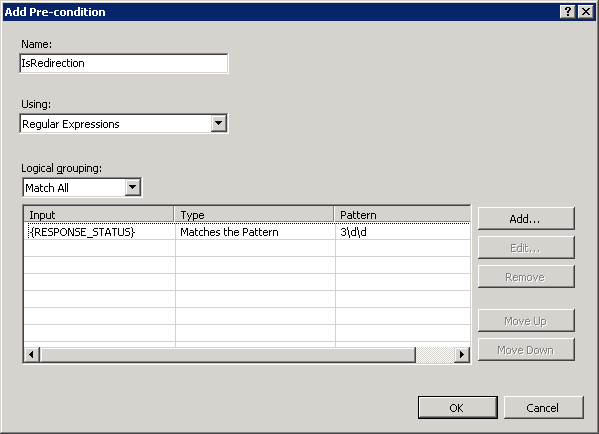Click the Add... button
The width and height of the screenshot is (599, 434).
point(526,219)
